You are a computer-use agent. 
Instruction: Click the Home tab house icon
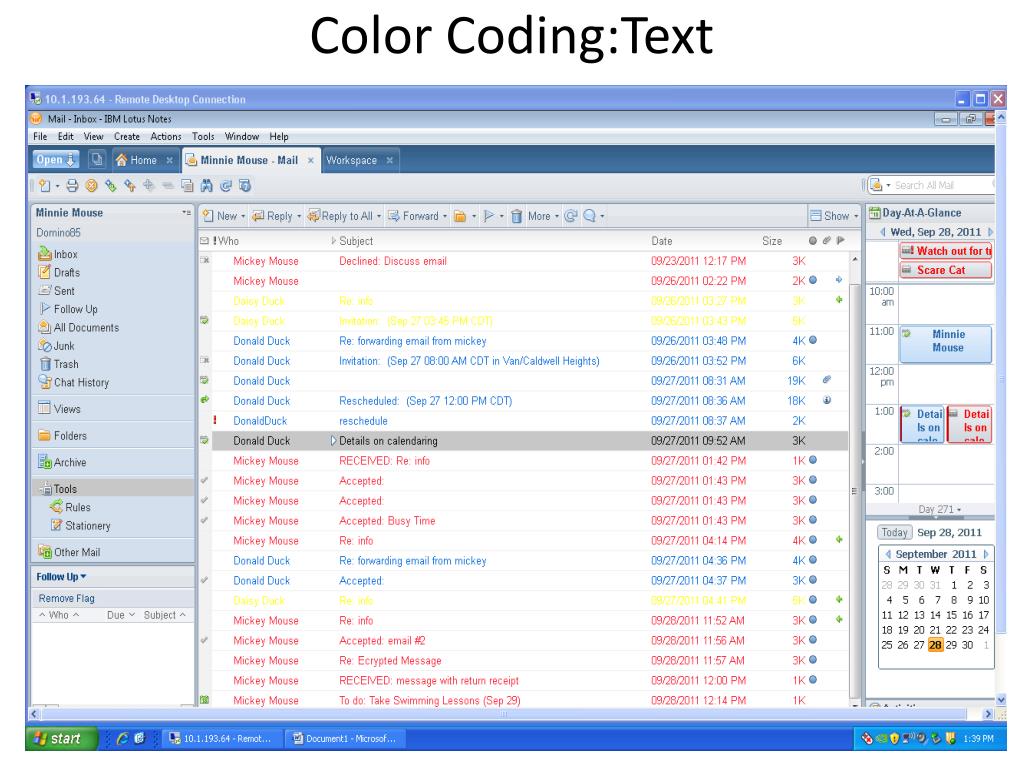click(121, 160)
